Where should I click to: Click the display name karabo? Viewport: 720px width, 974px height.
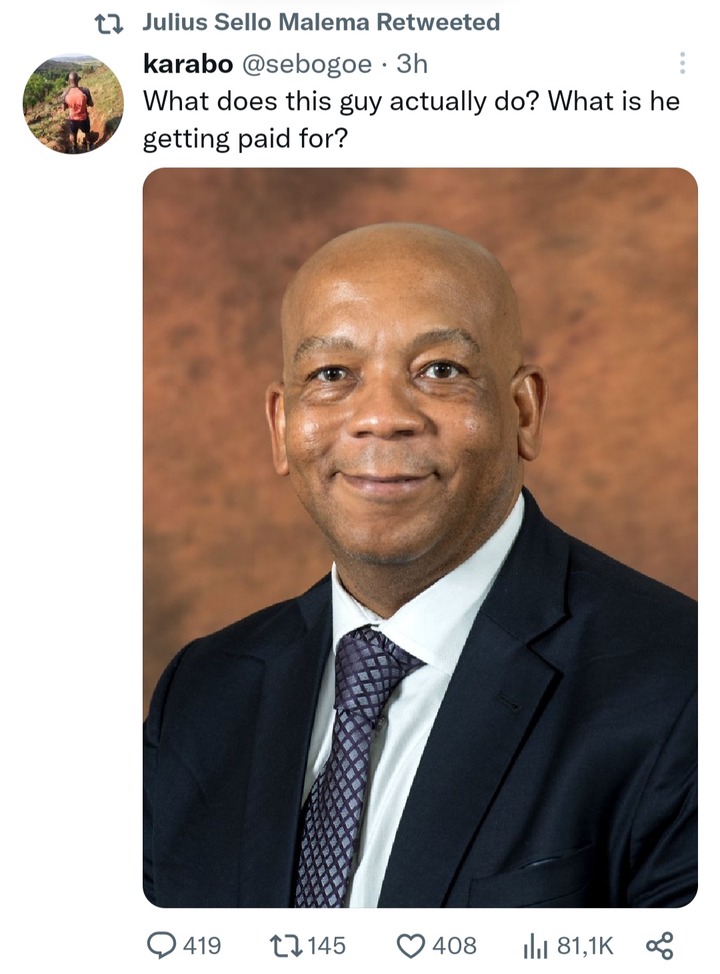pyautogui.click(x=188, y=63)
